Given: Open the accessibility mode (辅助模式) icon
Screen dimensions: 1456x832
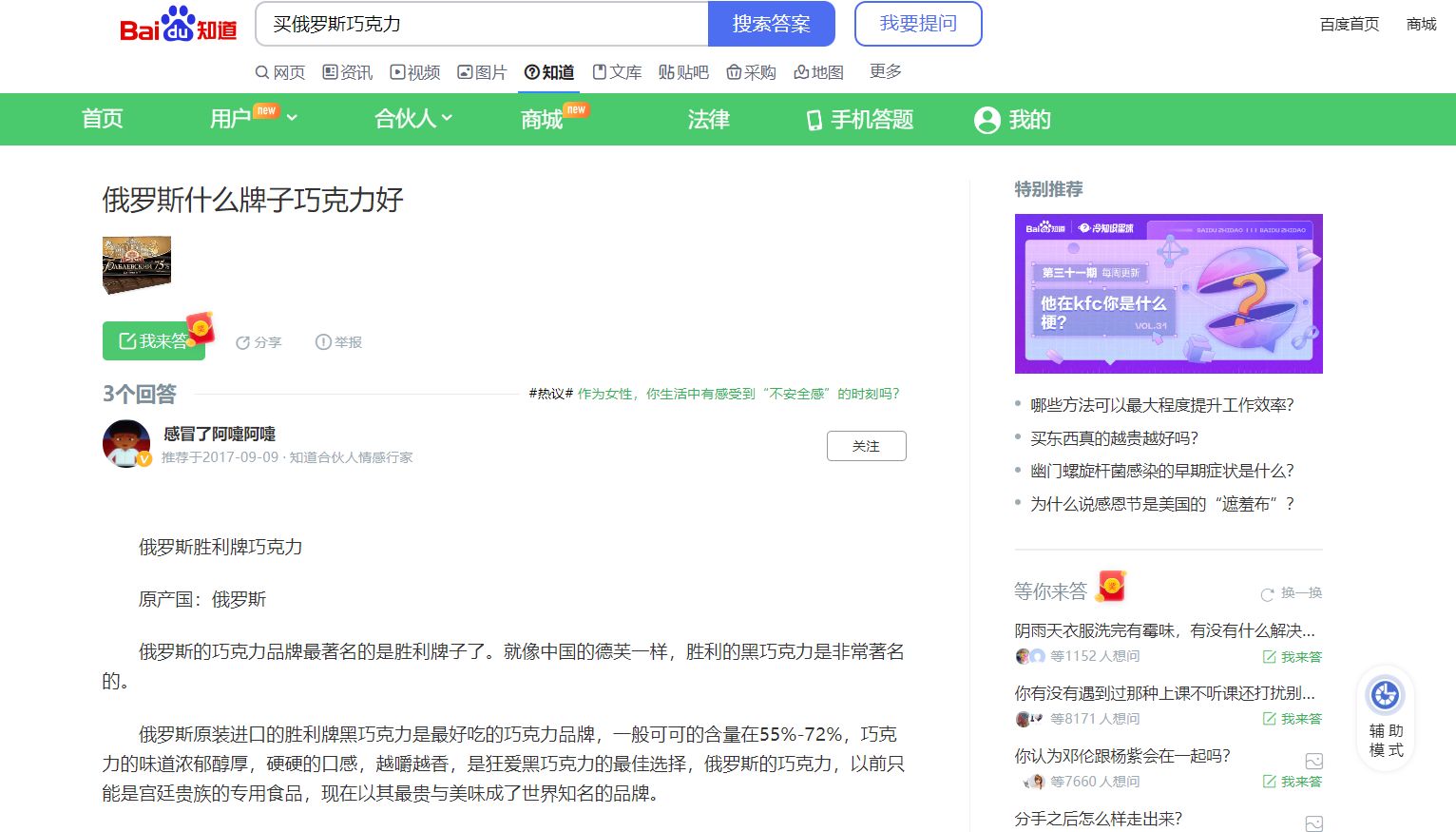Looking at the screenshot, I should coord(1385,696).
